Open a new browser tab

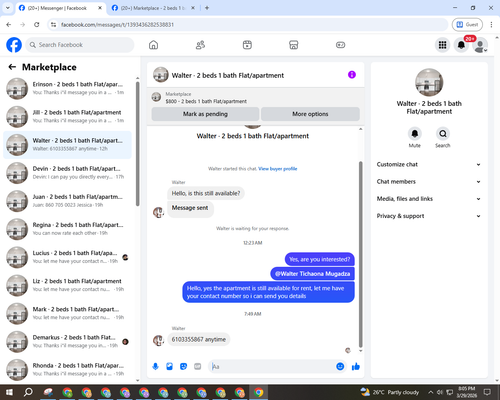click(207, 8)
